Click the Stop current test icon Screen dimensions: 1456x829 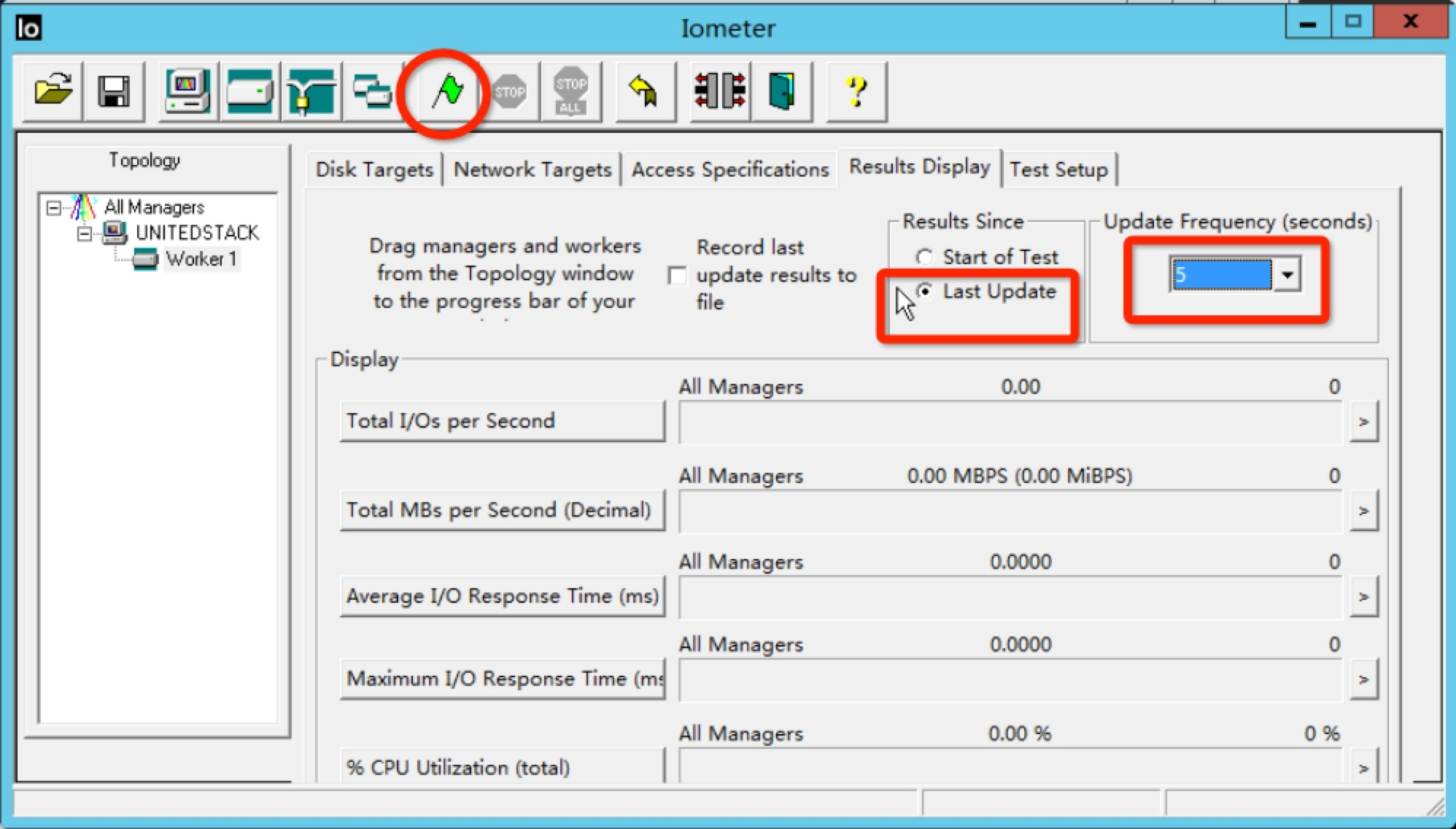[x=510, y=90]
